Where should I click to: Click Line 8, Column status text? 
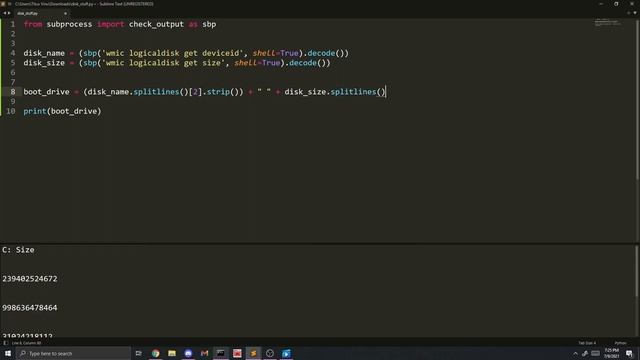pyautogui.click(x=27, y=343)
